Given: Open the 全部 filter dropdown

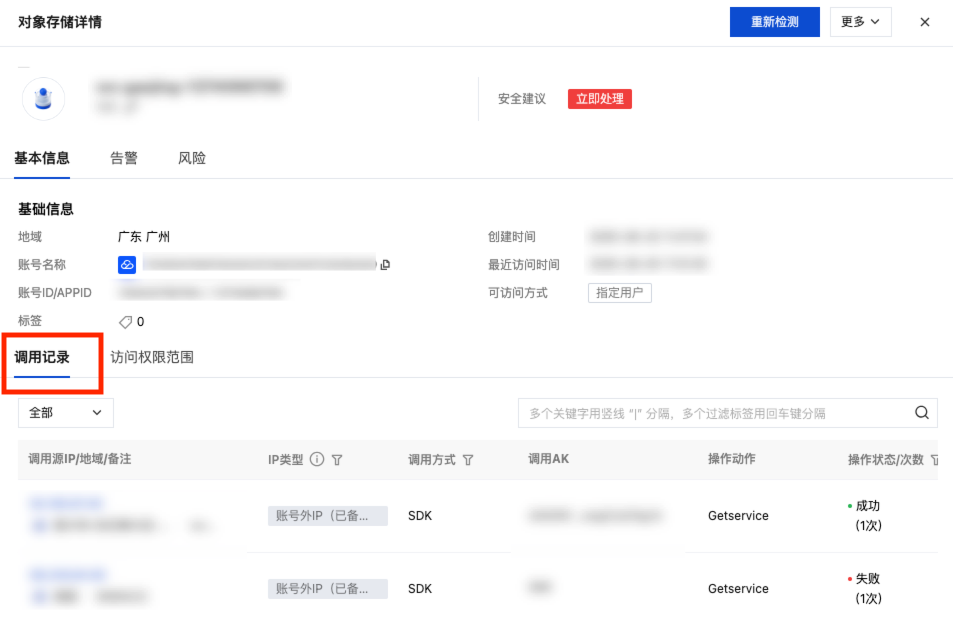Looking at the screenshot, I should point(66,413).
